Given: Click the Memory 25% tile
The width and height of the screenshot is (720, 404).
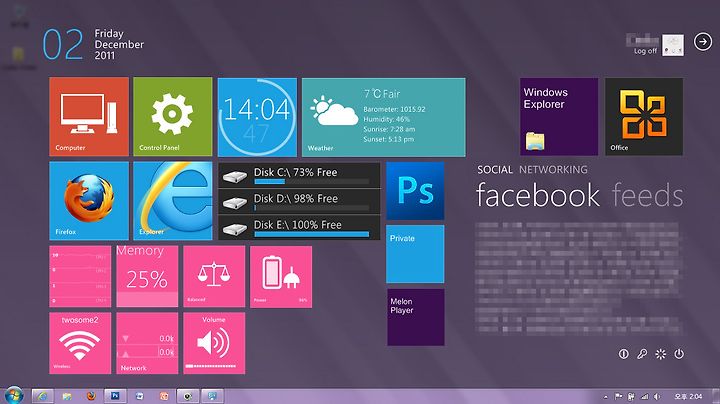Looking at the screenshot, I should [147, 276].
